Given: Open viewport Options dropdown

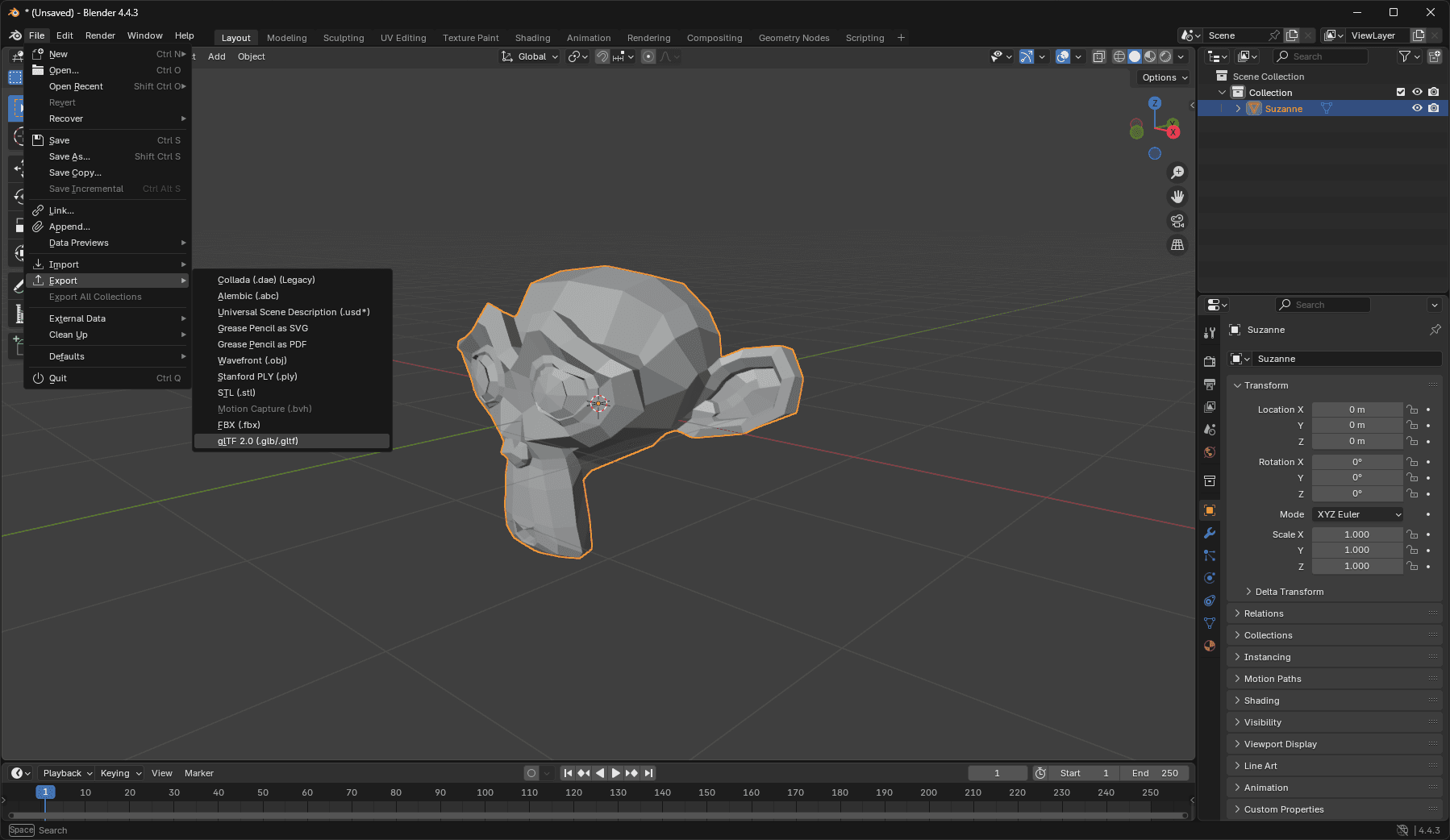Looking at the screenshot, I should 1165,77.
